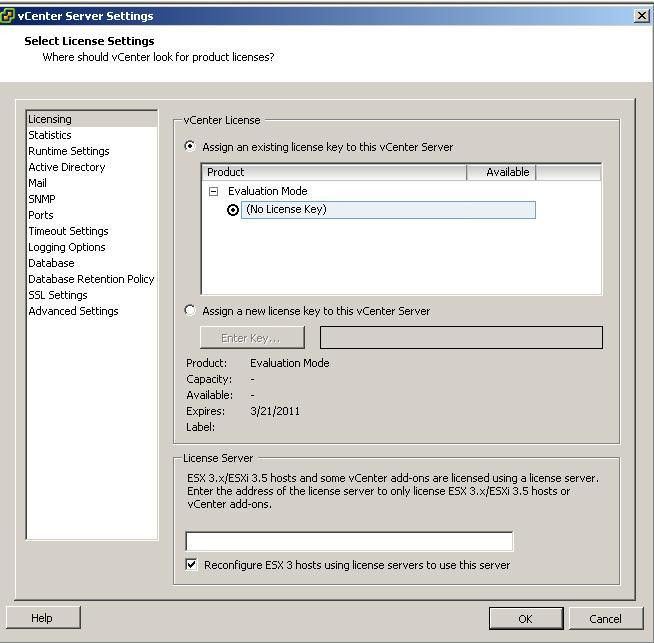Screen dimensions: 654x643
Task: Click the vCenter title bar icon
Action: 8,16
